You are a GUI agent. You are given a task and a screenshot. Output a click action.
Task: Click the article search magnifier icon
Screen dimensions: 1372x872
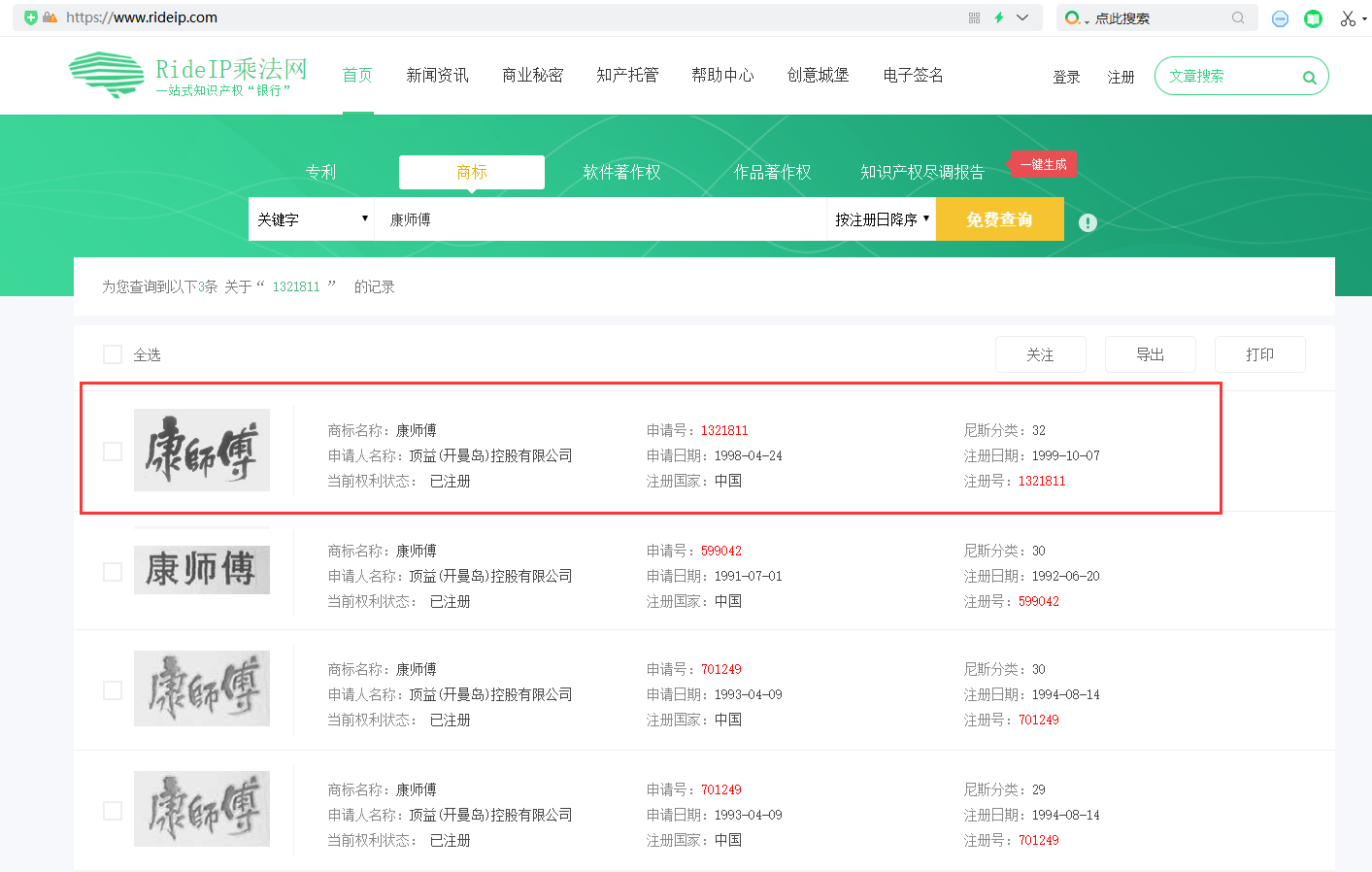(1310, 78)
